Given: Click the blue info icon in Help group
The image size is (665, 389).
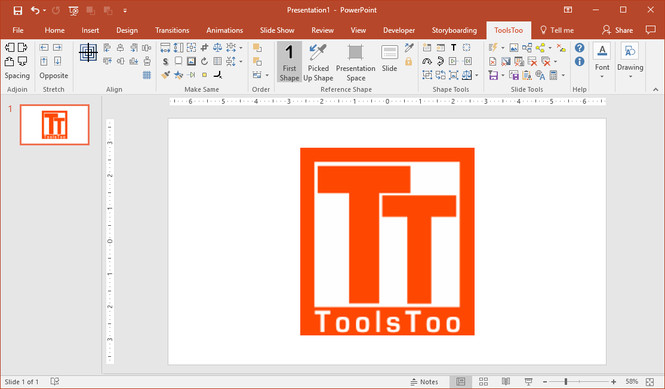Looking at the screenshot, I should [x=579, y=62].
